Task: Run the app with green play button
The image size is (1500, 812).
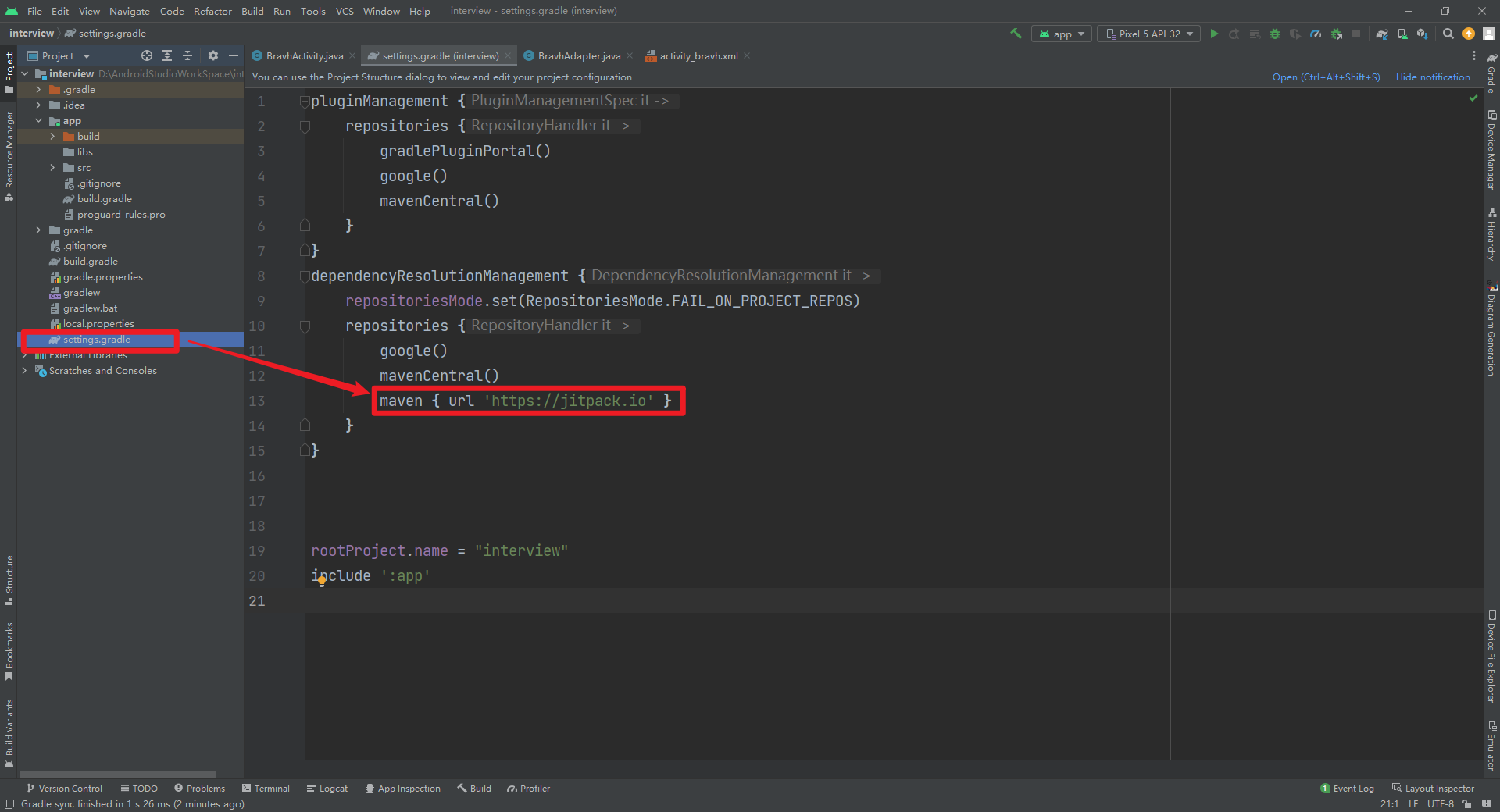Action: pos(1214,34)
